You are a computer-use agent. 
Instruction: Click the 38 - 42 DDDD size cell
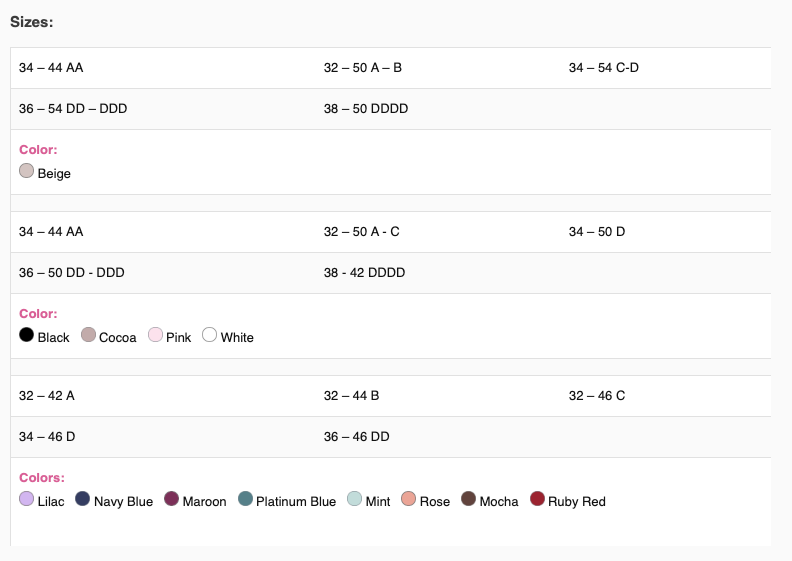click(x=438, y=273)
